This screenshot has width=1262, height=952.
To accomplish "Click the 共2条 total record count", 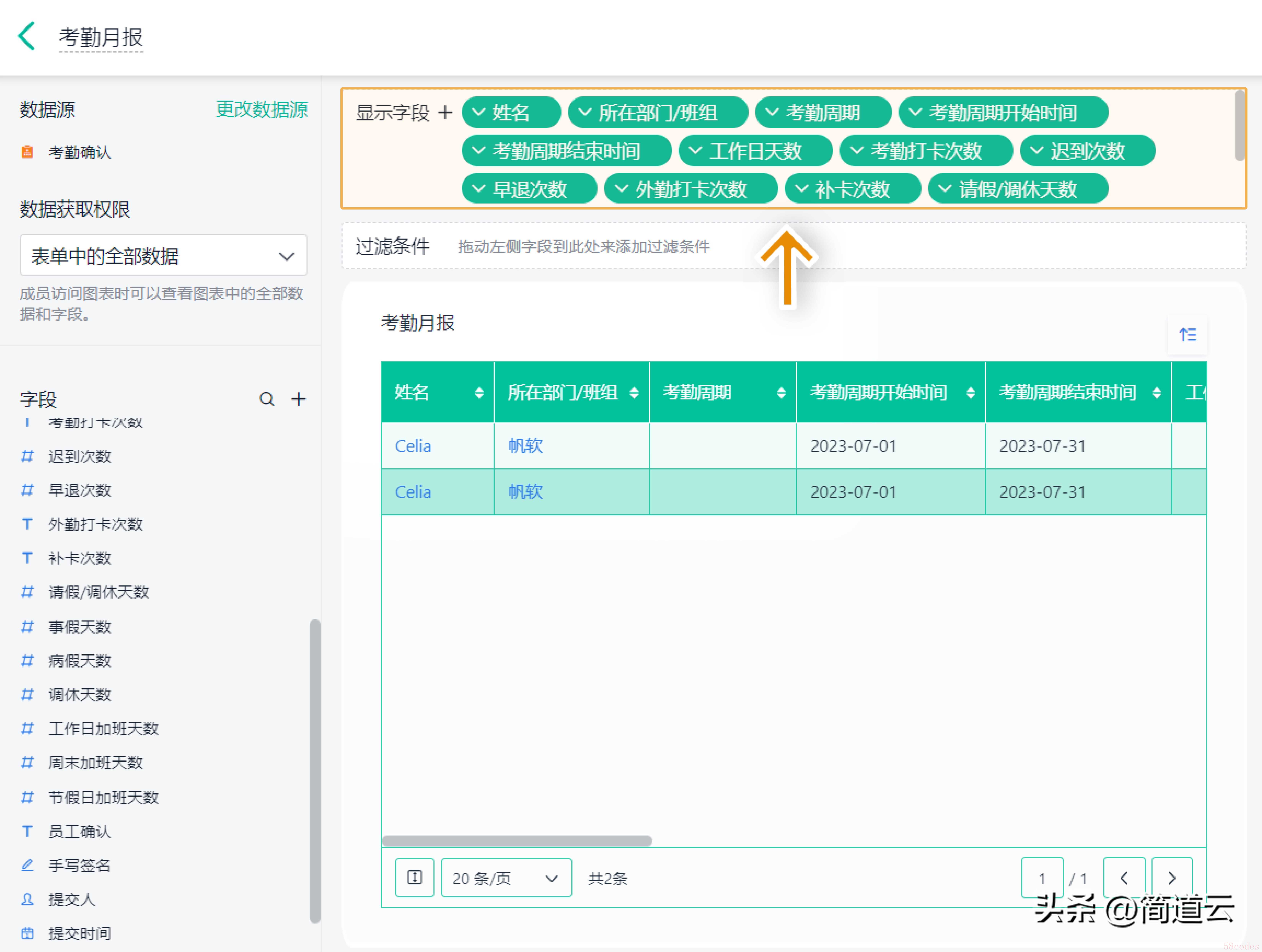I will click(x=608, y=878).
